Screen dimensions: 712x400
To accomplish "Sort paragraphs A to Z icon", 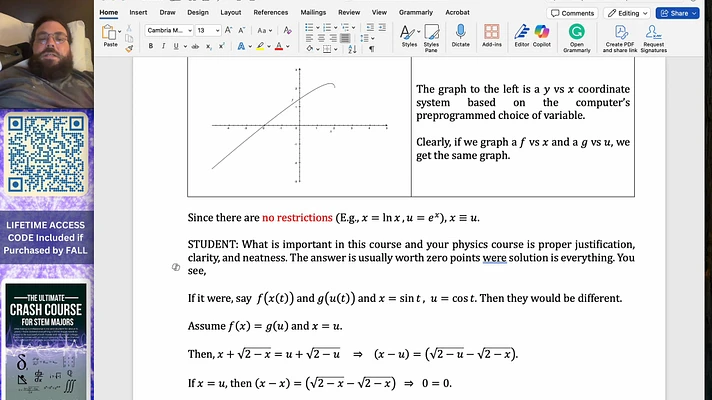I will point(352,49).
